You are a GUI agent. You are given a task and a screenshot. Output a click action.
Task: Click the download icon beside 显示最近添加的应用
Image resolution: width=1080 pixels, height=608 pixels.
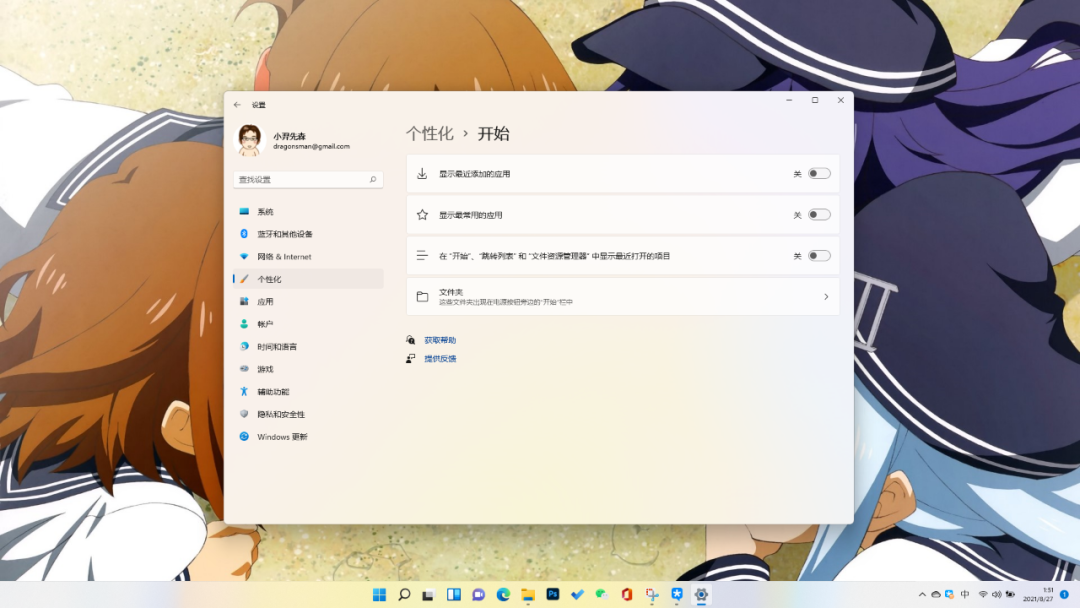click(422, 174)
